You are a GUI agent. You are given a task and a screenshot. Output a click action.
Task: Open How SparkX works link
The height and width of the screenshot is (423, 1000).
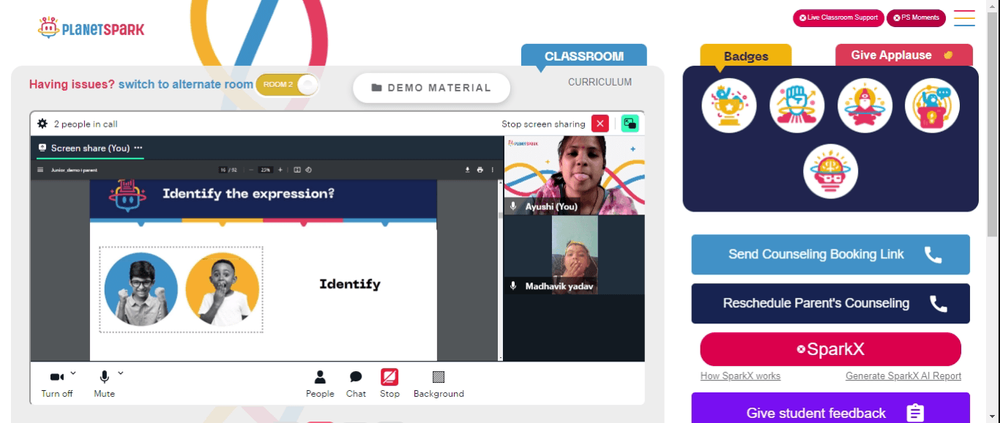point(740,376)
